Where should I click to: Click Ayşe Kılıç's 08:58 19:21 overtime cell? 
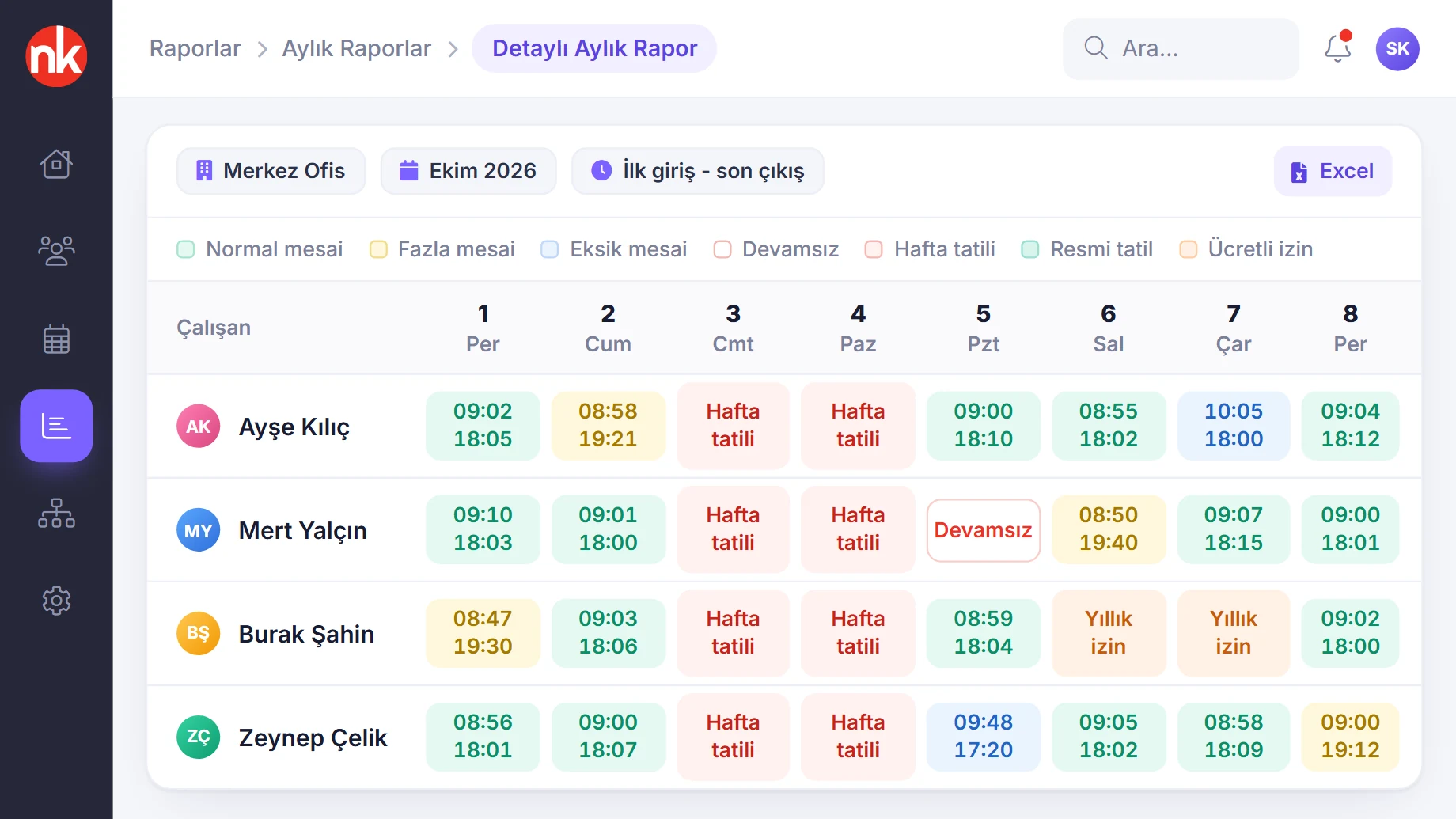pyautogui.click(x=608, y=426)
